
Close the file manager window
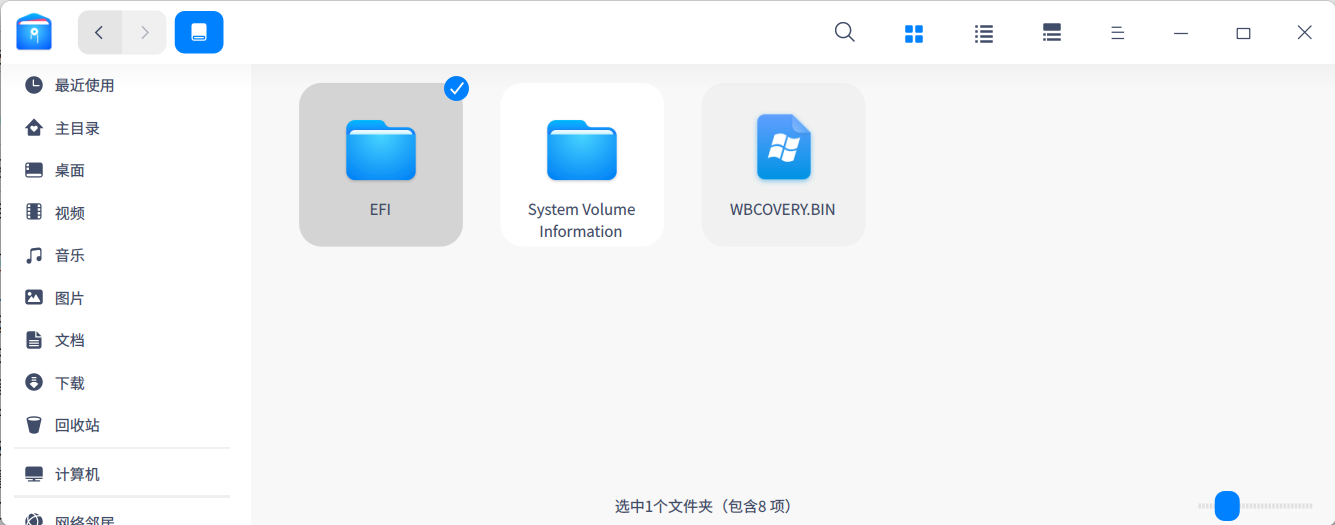(x=1304, y=32)
